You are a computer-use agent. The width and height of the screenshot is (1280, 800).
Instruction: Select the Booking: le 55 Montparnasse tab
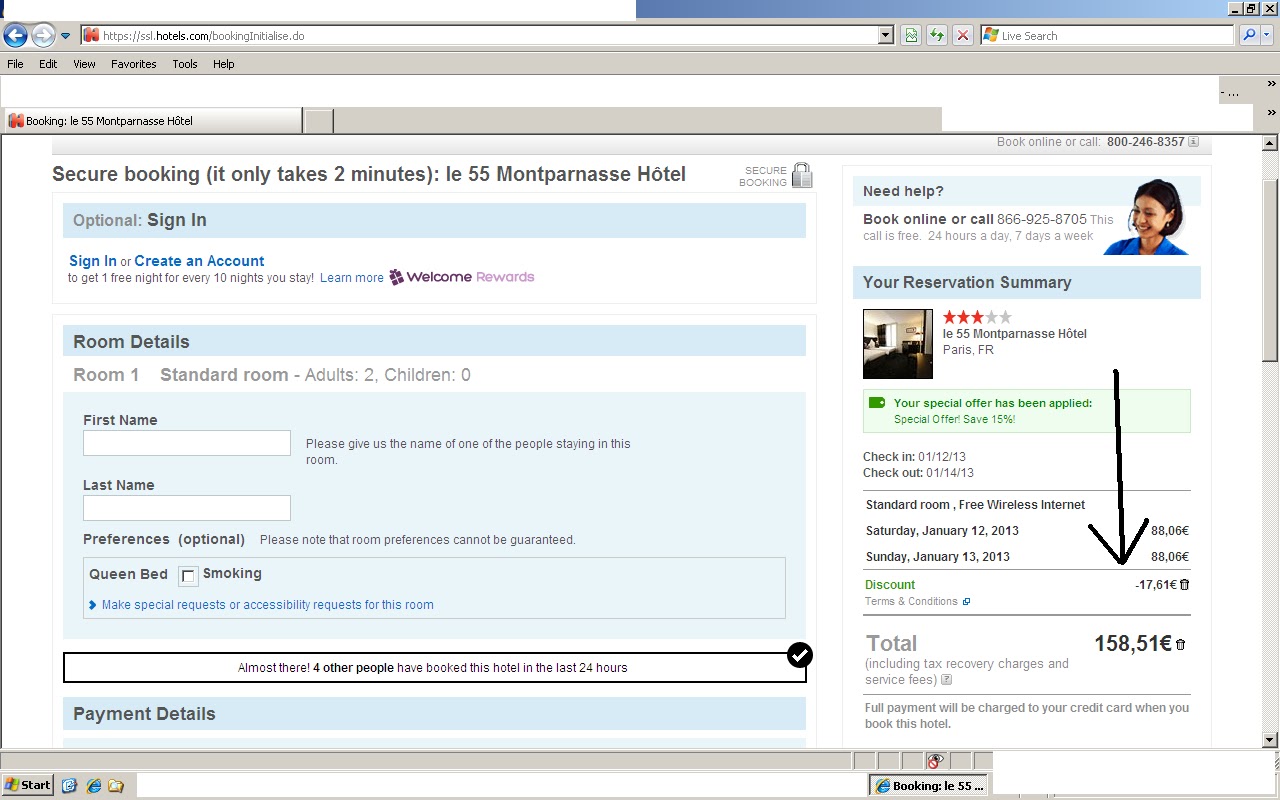click(151, 121)
